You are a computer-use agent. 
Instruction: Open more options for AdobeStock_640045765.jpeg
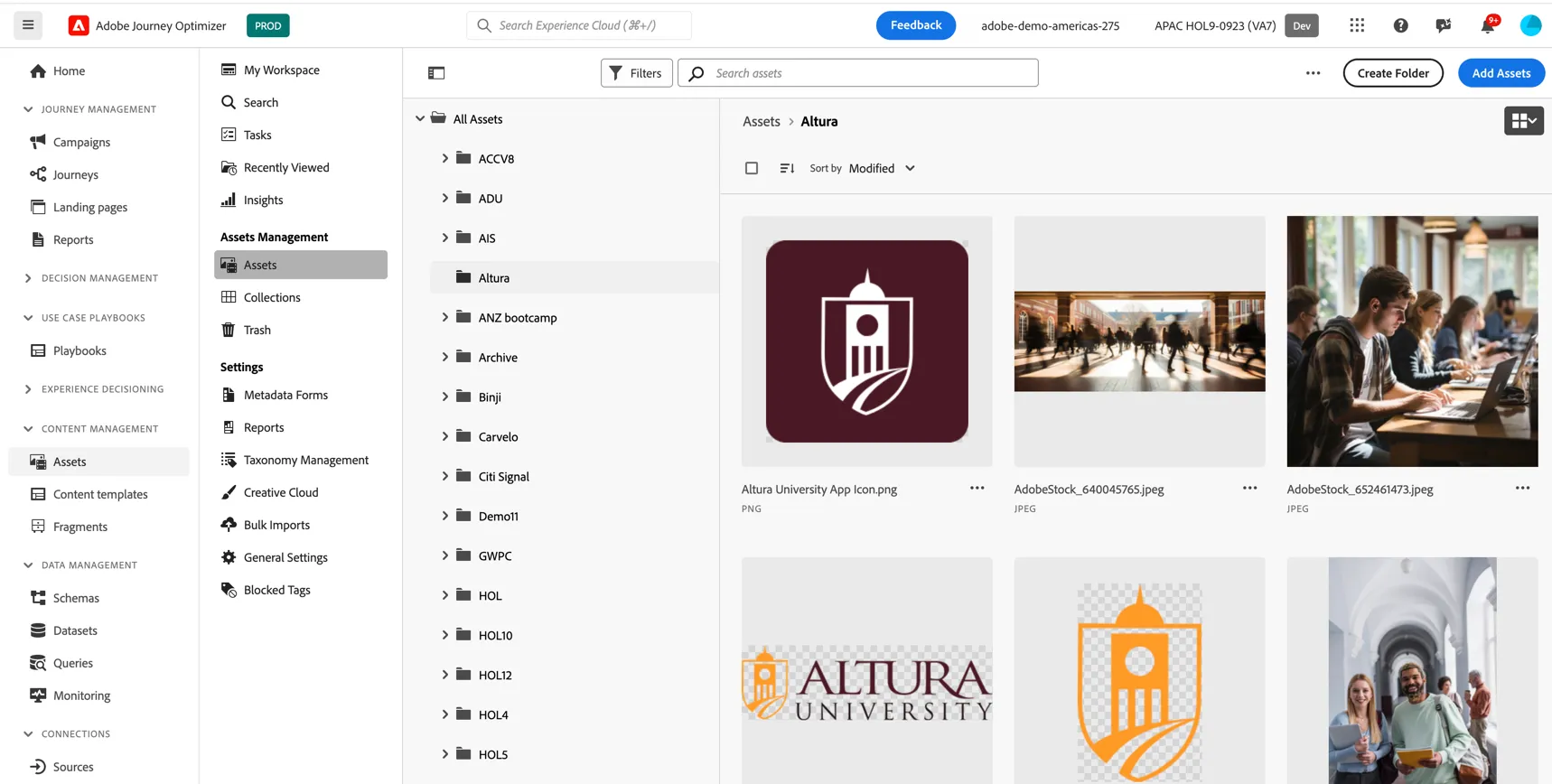[1250, 489]
